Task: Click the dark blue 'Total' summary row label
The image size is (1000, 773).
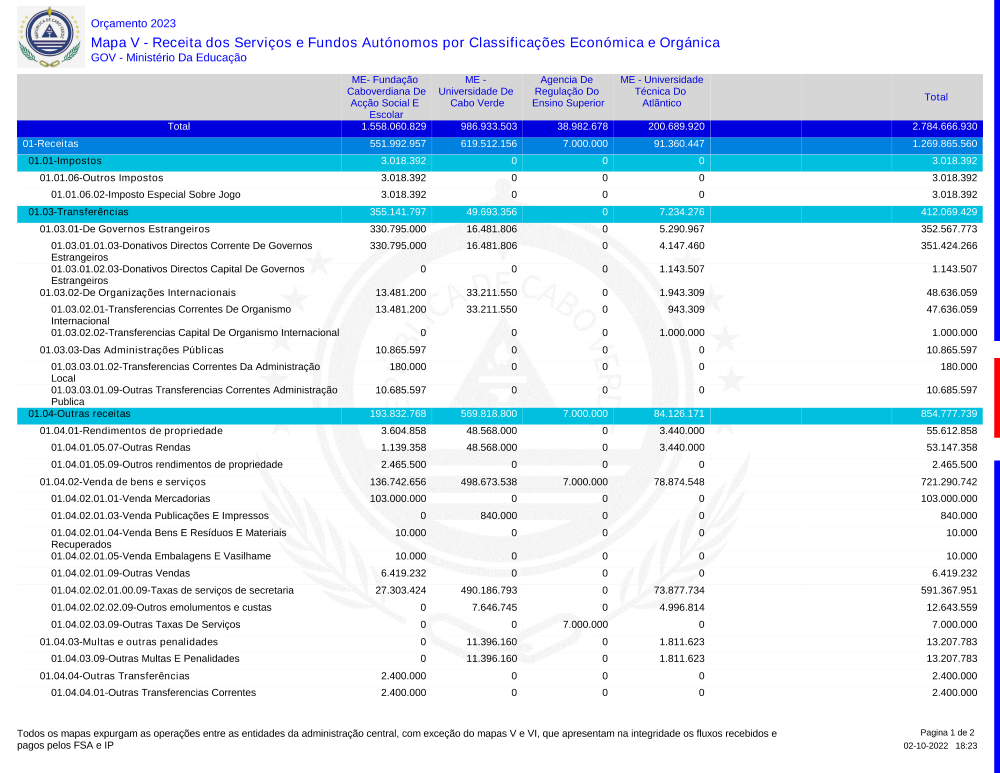Action: pyautogui.click(x=179, y=127)
